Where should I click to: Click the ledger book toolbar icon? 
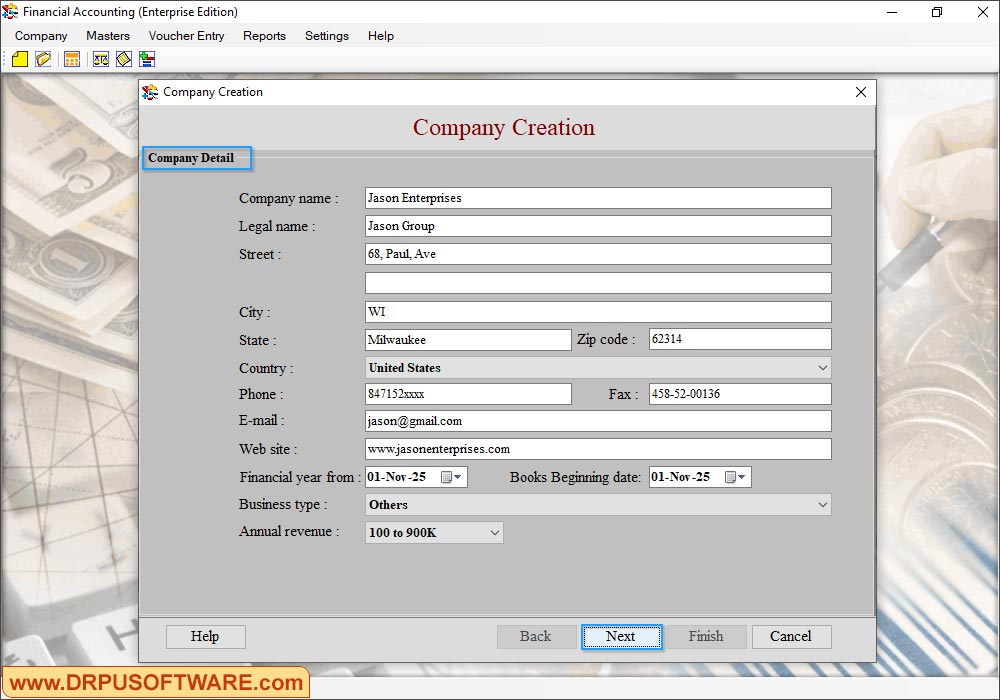pyautogui.click(x=123, y=59)
